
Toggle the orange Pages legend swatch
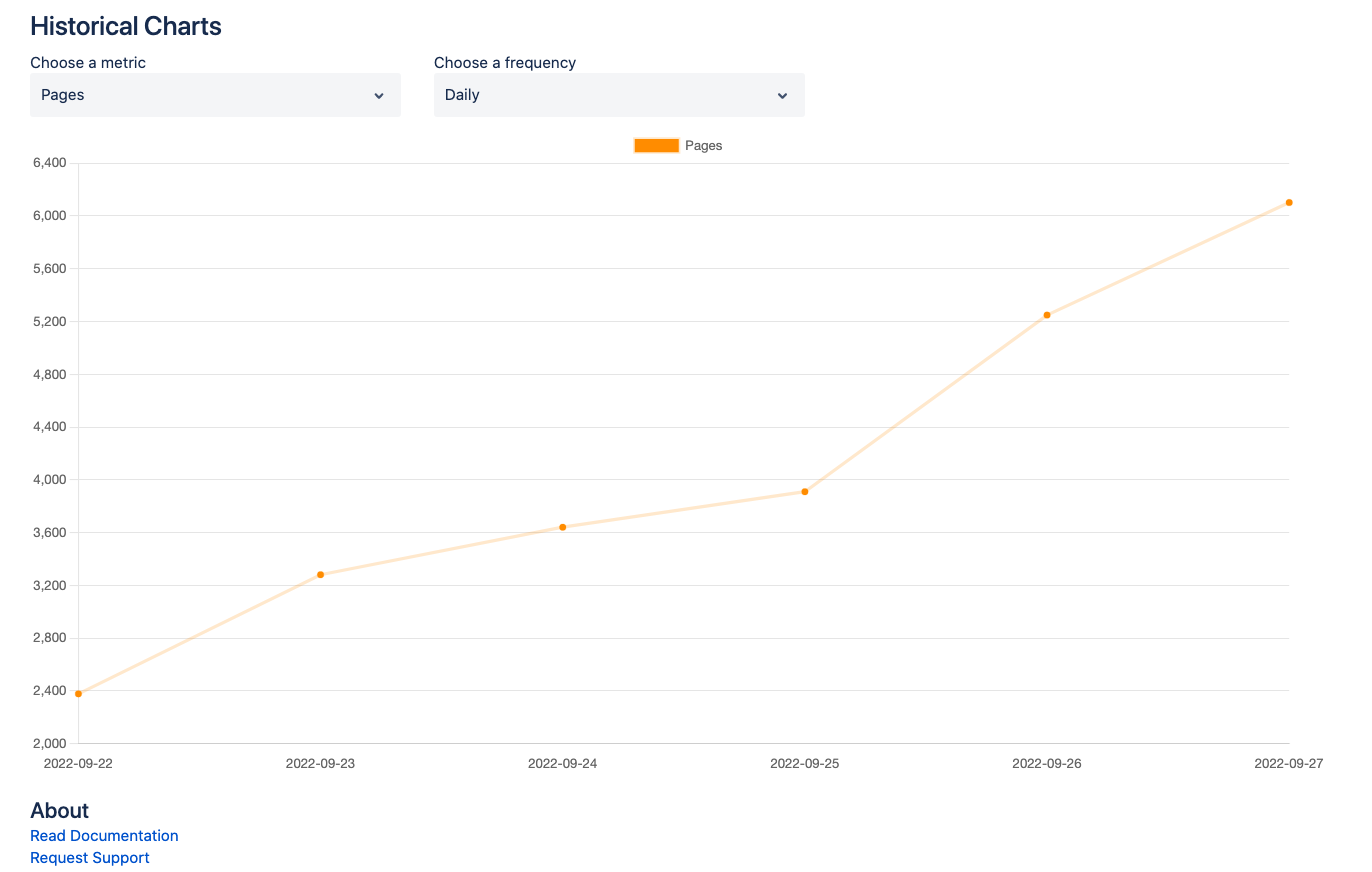coord(656,146)
